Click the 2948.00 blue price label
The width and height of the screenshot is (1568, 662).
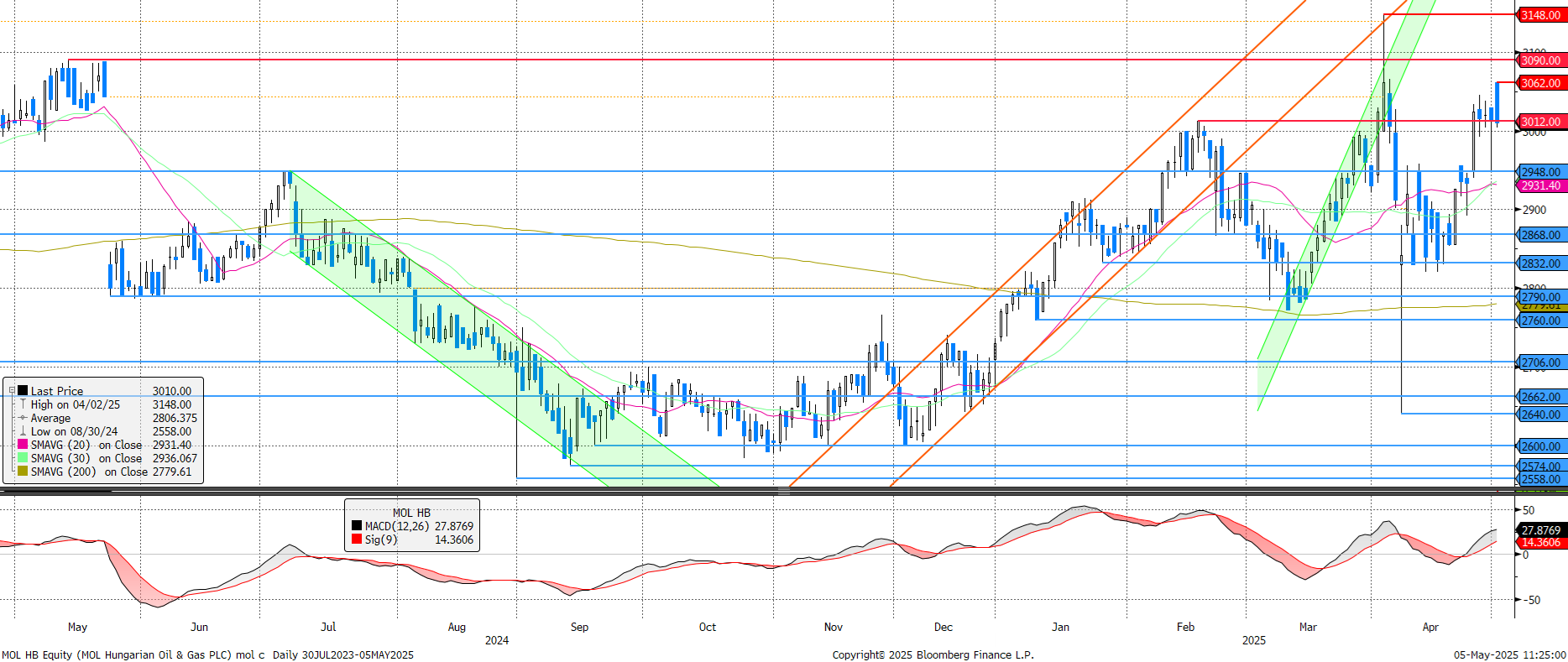click(1541, 172)
